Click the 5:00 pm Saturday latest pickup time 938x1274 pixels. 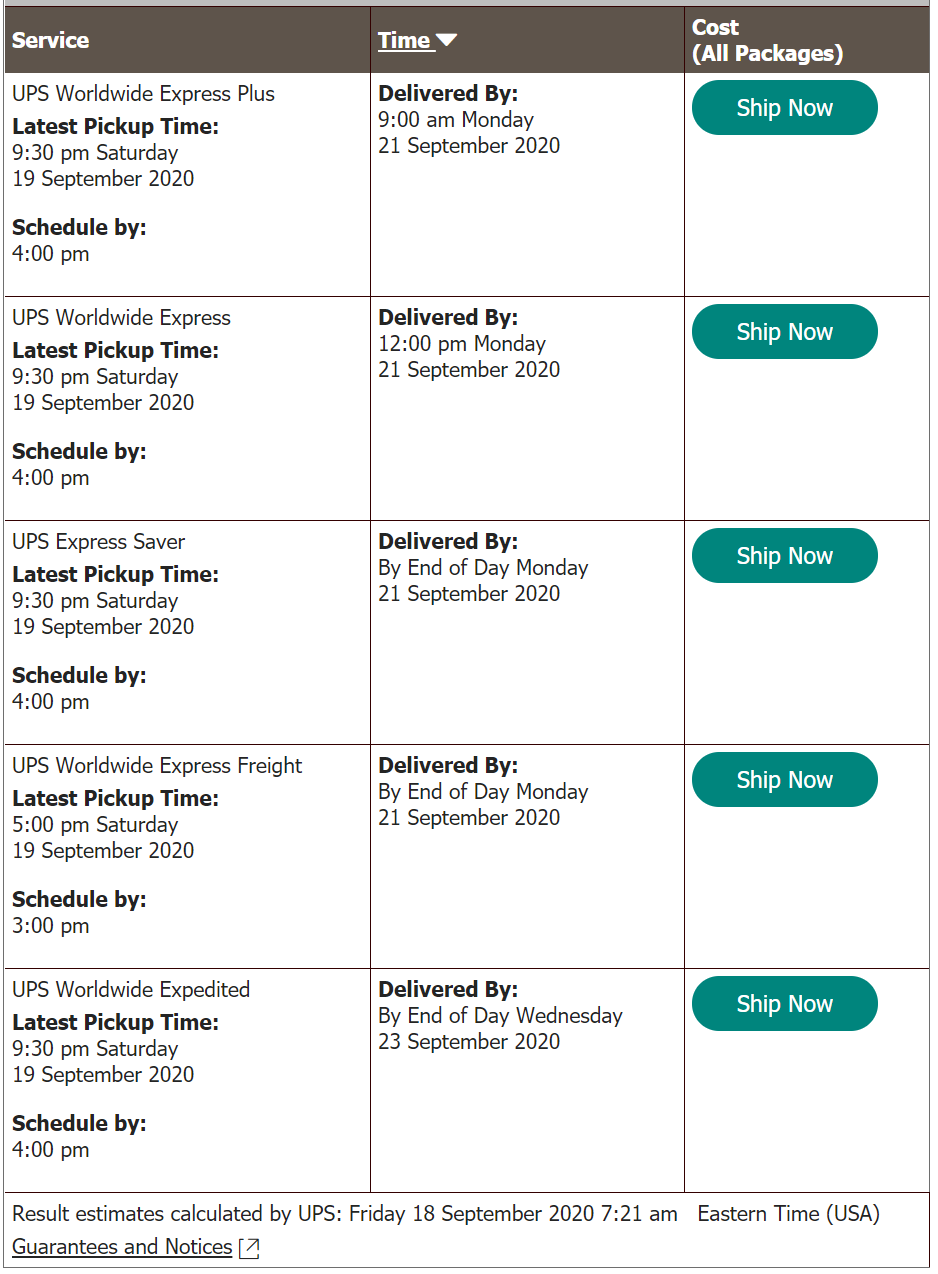pos(95,825)
